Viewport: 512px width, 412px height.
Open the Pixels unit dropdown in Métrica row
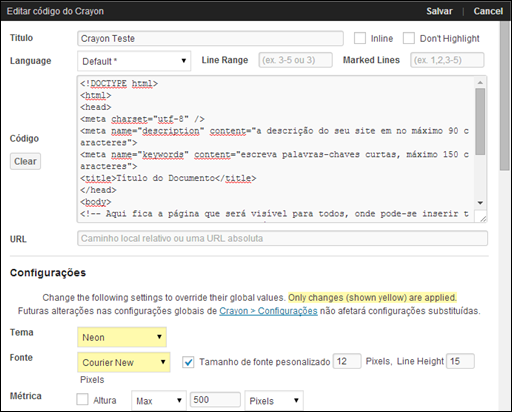point(274,400)
